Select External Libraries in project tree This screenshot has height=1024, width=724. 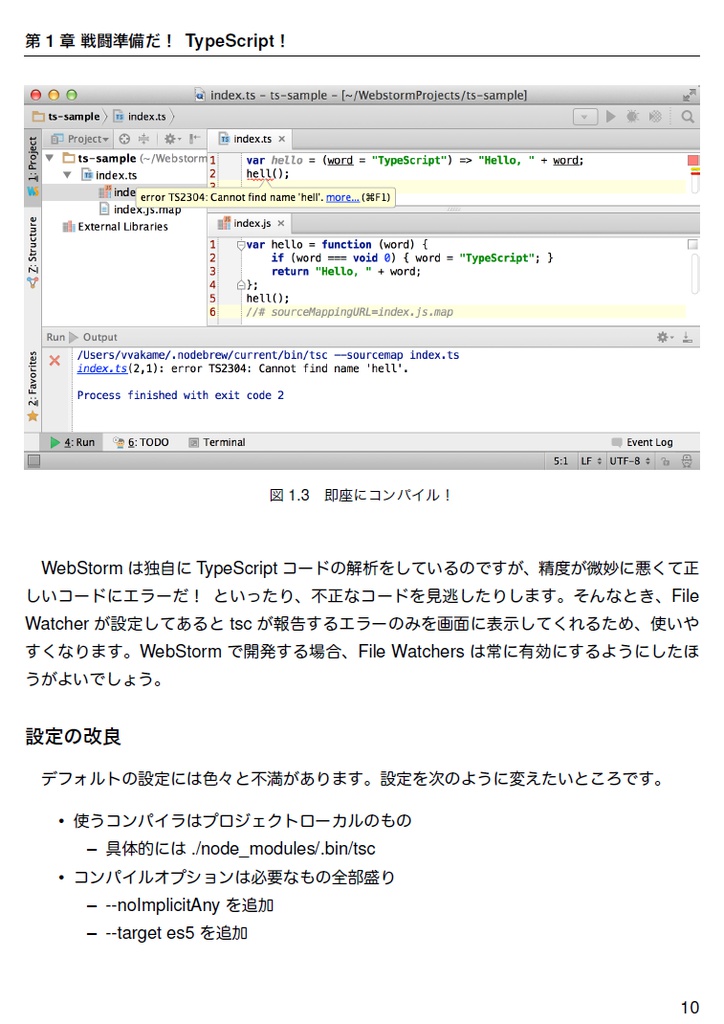(x=116, y=227)
